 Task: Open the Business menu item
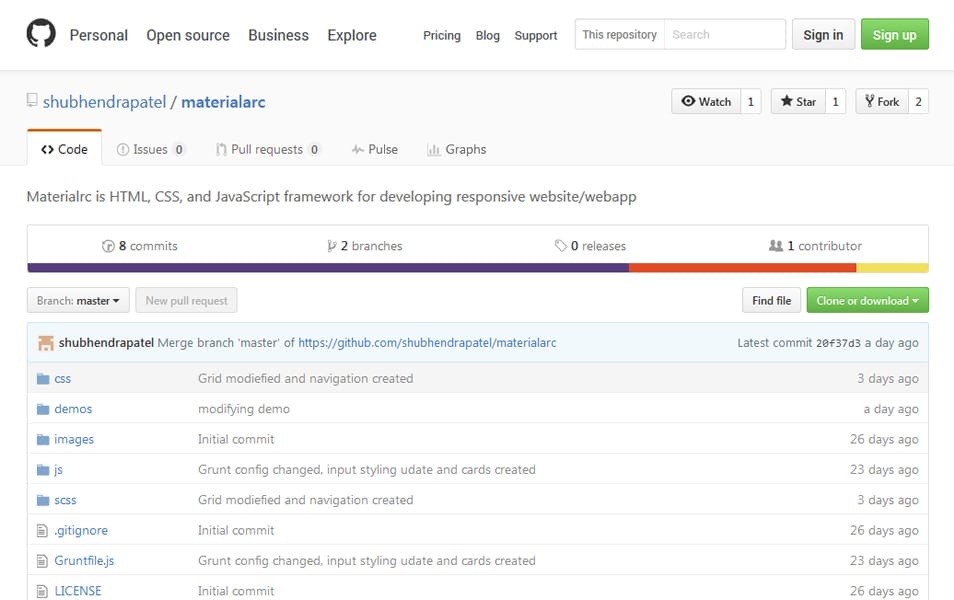[279, 35]
